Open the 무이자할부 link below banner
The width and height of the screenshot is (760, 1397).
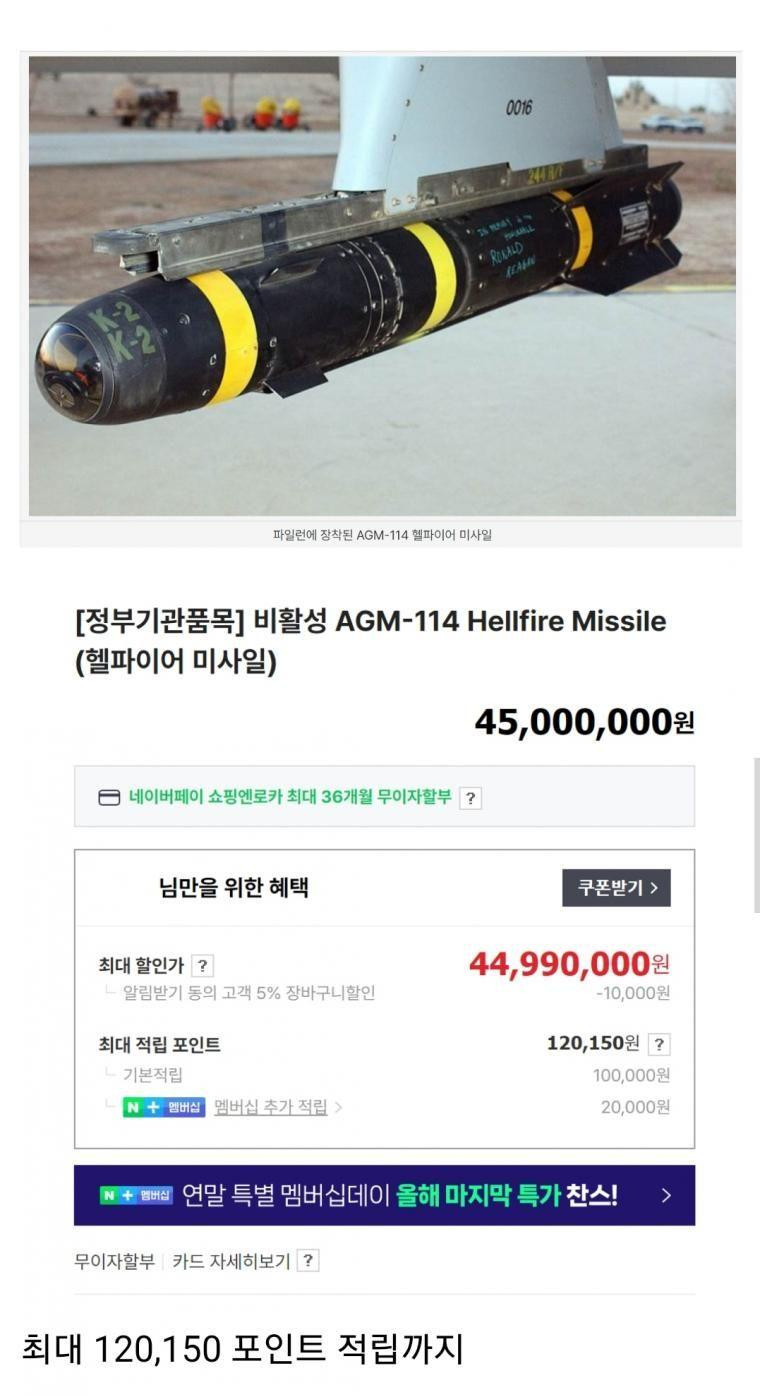point(114,1261)
